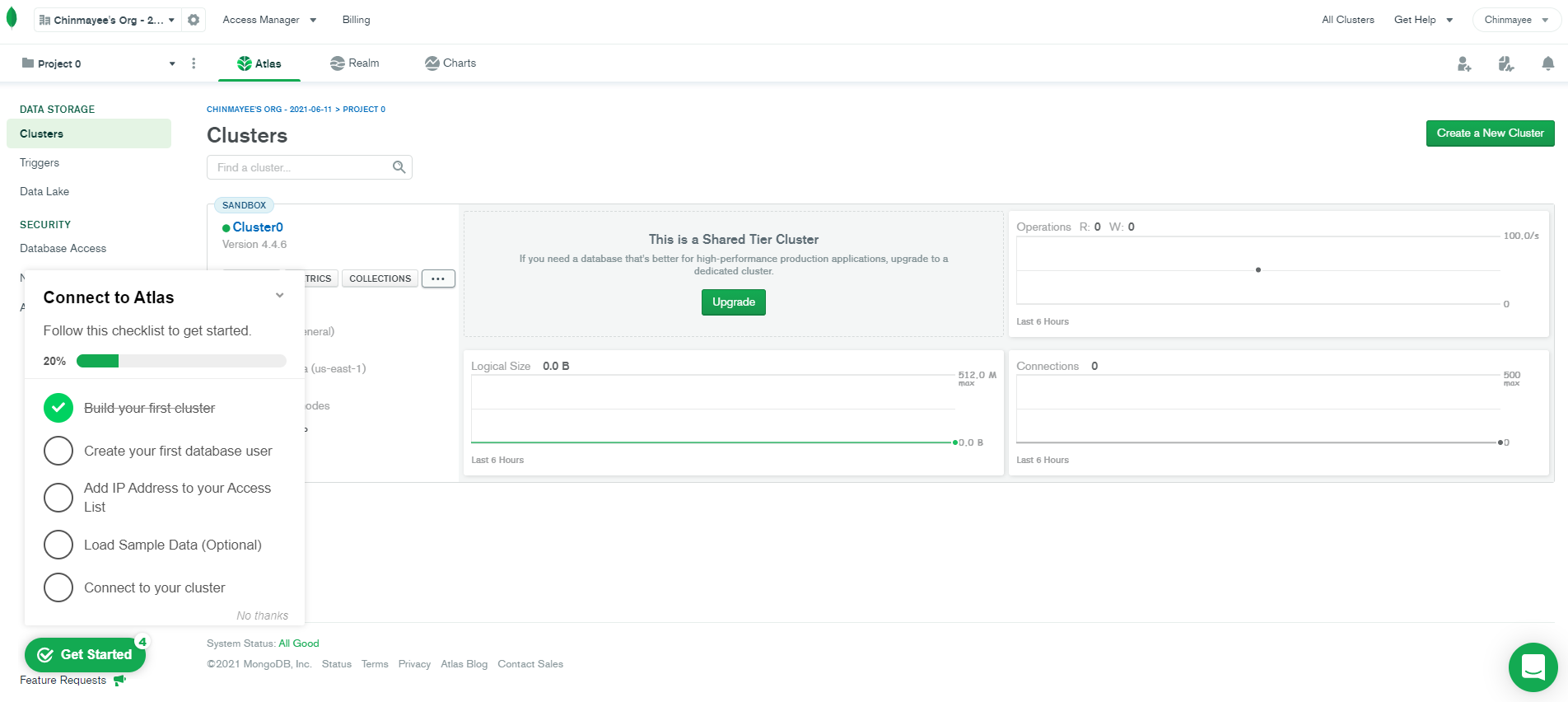Select Create your first database user circle
Screen dimensions: 1568x702
(58, 451)
